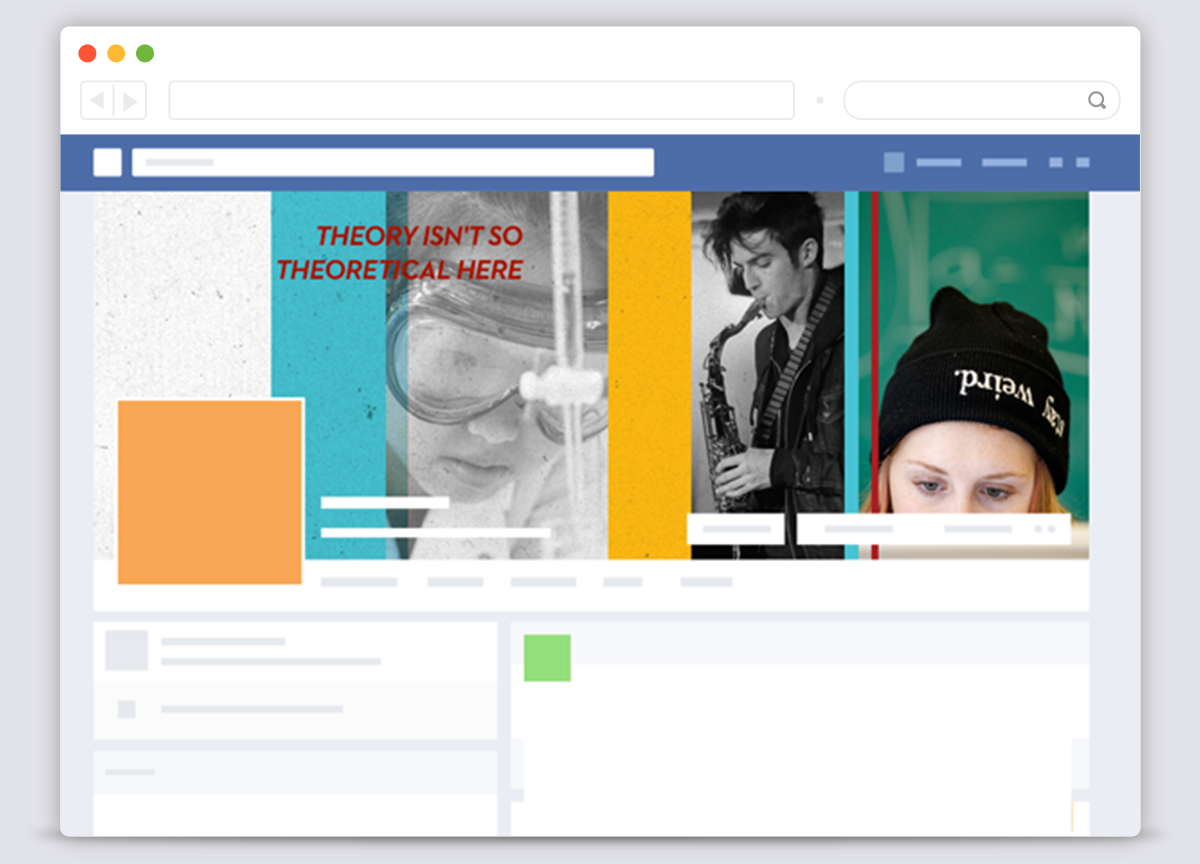This screenshot has height=864, width=1200.
Task: Click the browser back arrow button
Action: (x=97, y=100)
